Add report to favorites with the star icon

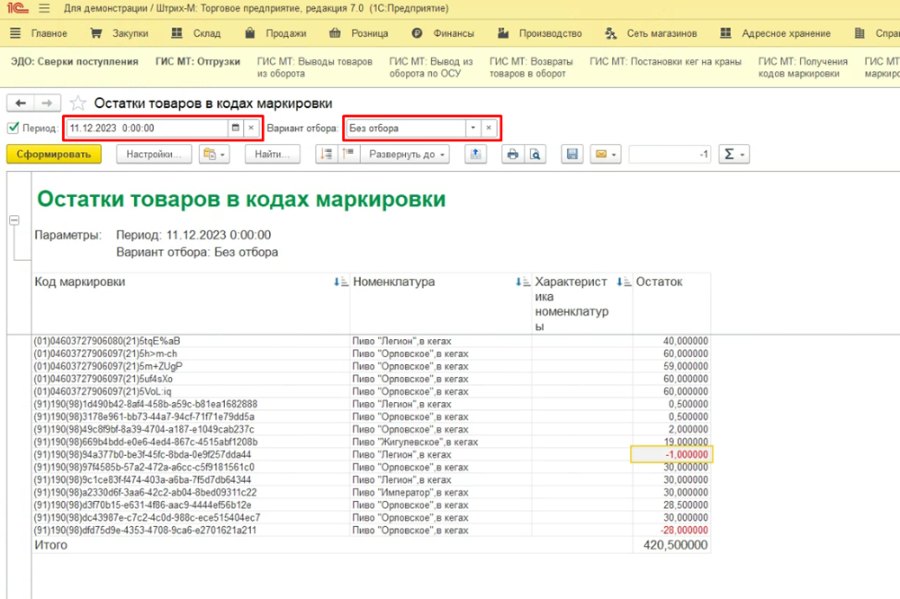77,103
